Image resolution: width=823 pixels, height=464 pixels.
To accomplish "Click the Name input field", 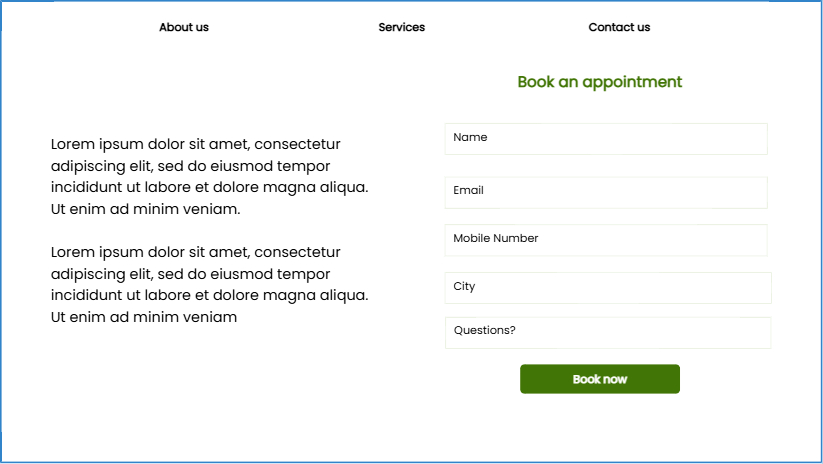I will pyautogui.click(x=606, y=139).
